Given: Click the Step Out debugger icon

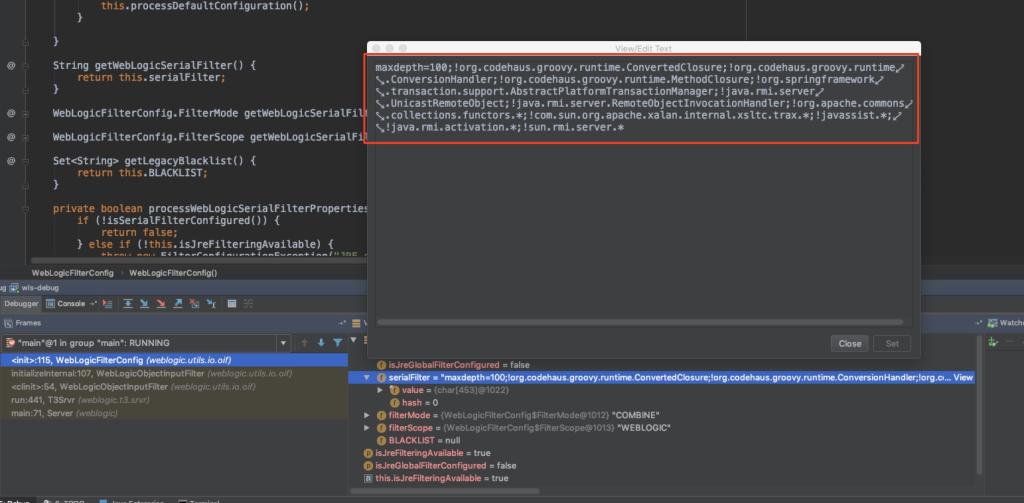Looking at the screenshot, I should (x=178, y=303).
